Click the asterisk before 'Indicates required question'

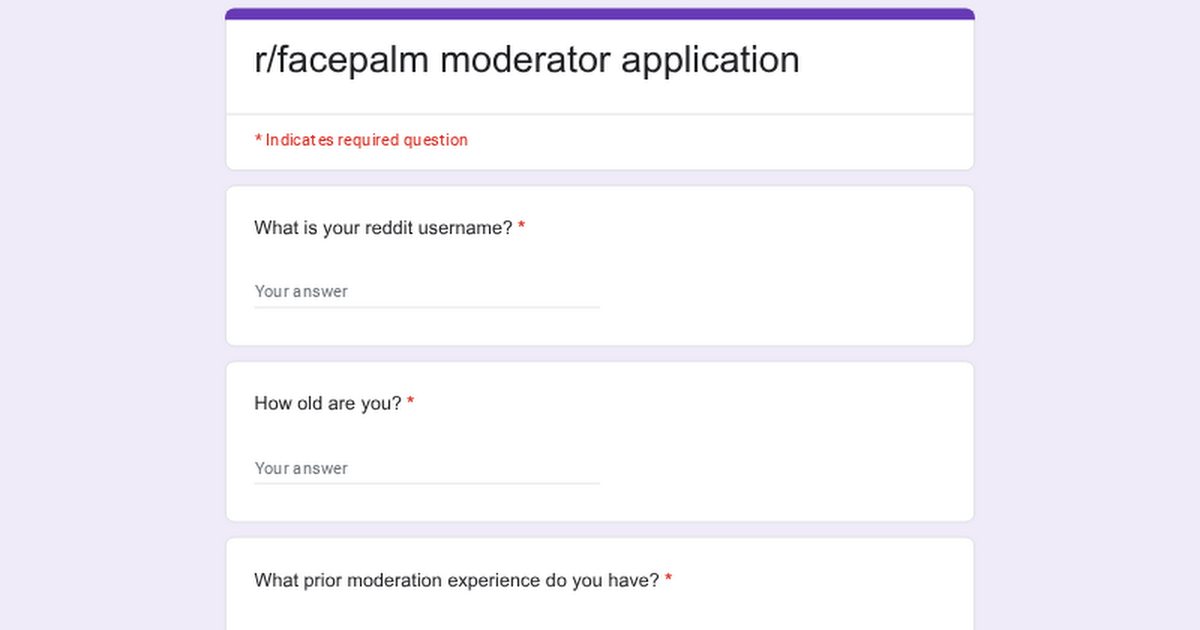click(258, 141)
